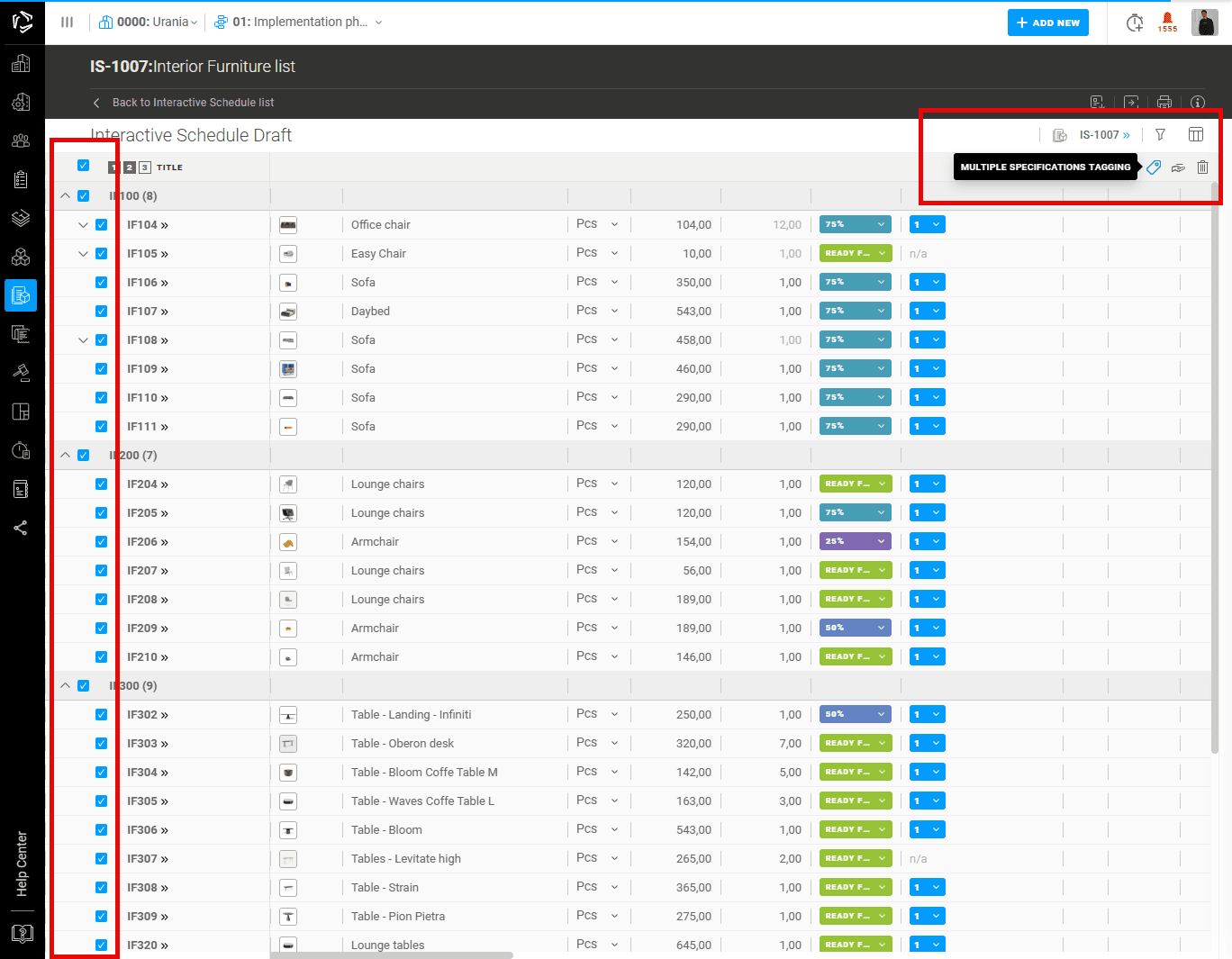This screenshot has height=959, width=1232.
Task: Uncheck the IF107 row checkbox
Action: 101,312
